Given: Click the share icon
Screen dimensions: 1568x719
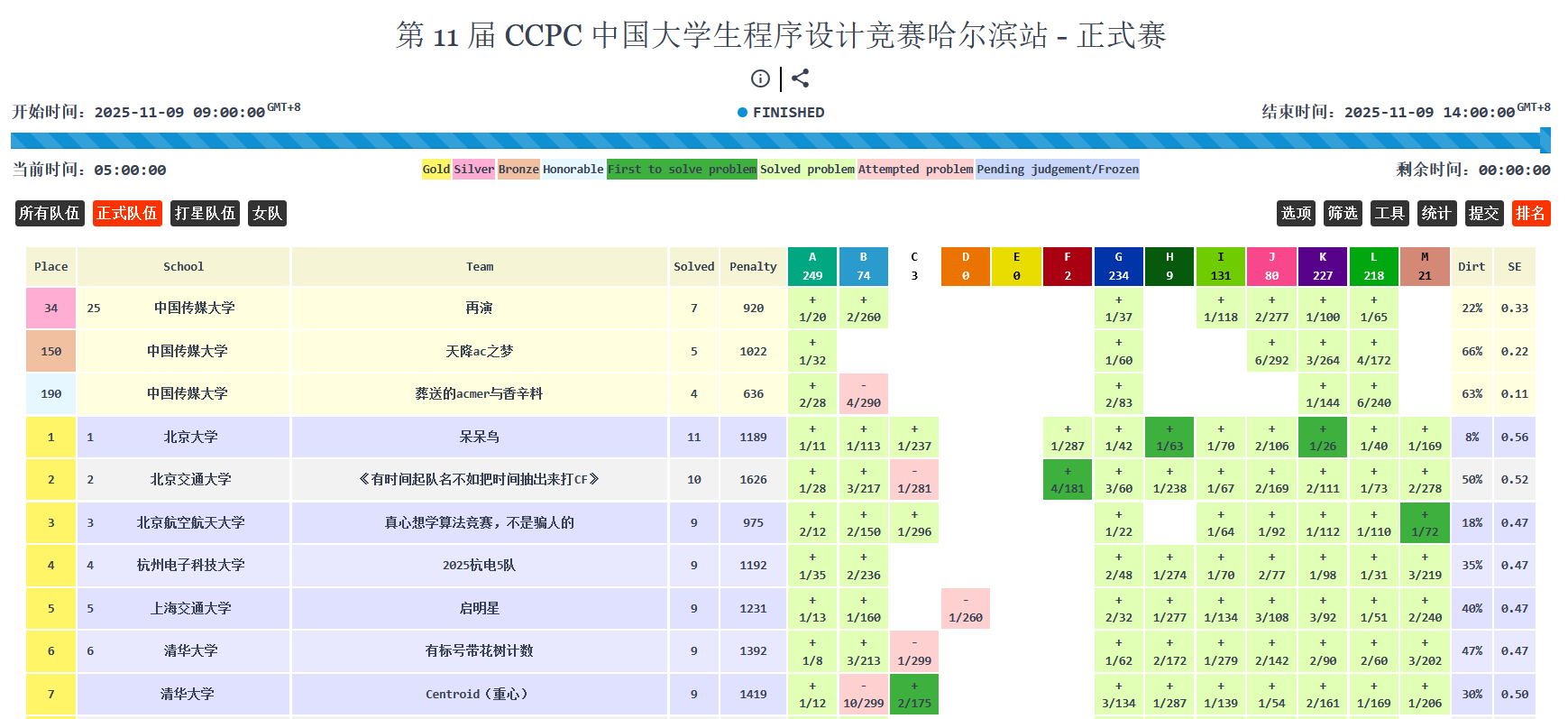Looking at the screenshot, I should point(800,78).
